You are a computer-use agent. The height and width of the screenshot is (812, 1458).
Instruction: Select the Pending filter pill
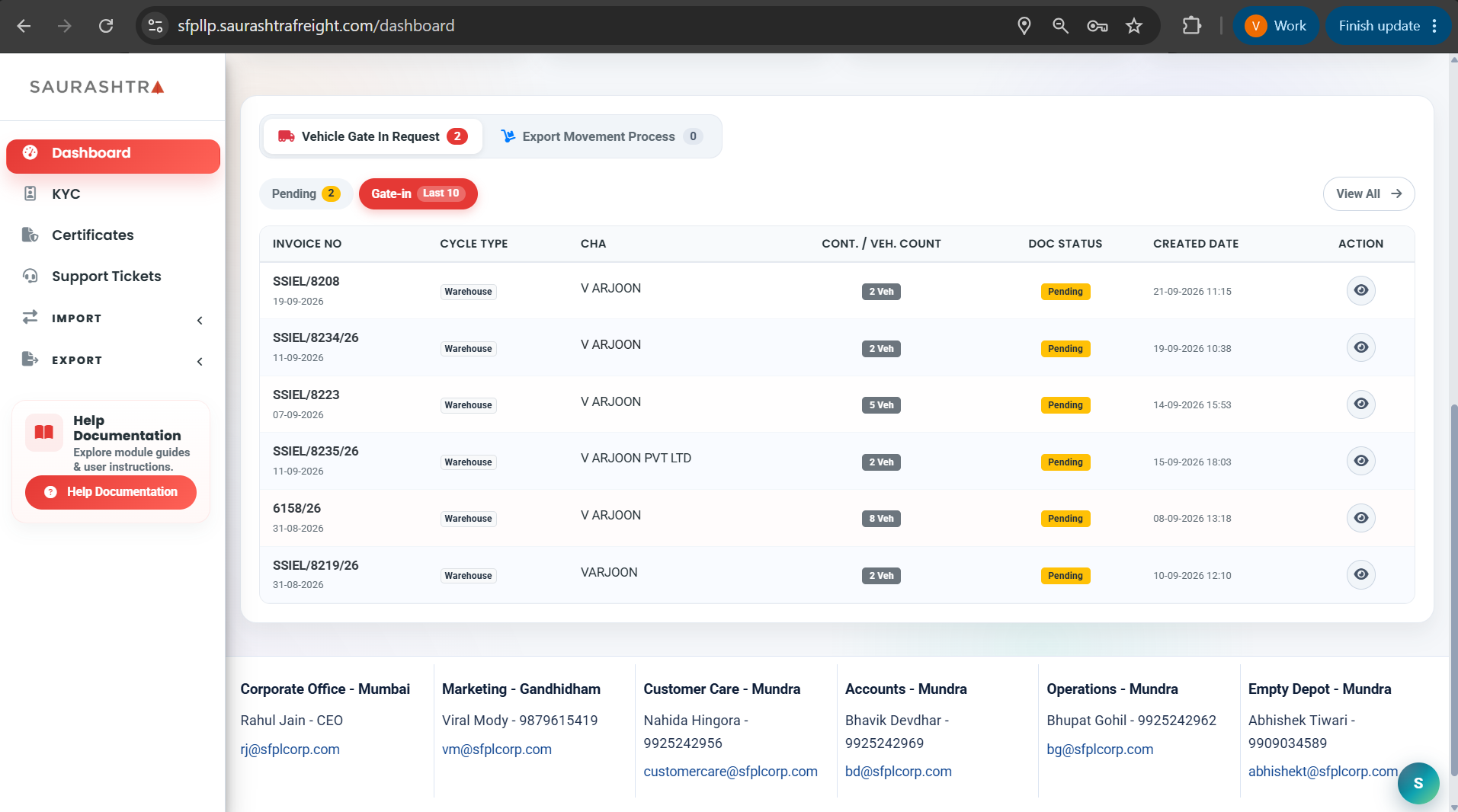pyautogui.click(x=306, y=193)
